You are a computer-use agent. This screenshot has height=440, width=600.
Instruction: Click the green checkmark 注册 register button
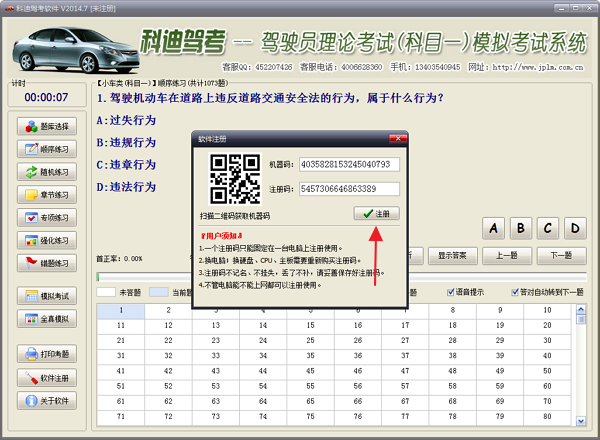(377, 213)
